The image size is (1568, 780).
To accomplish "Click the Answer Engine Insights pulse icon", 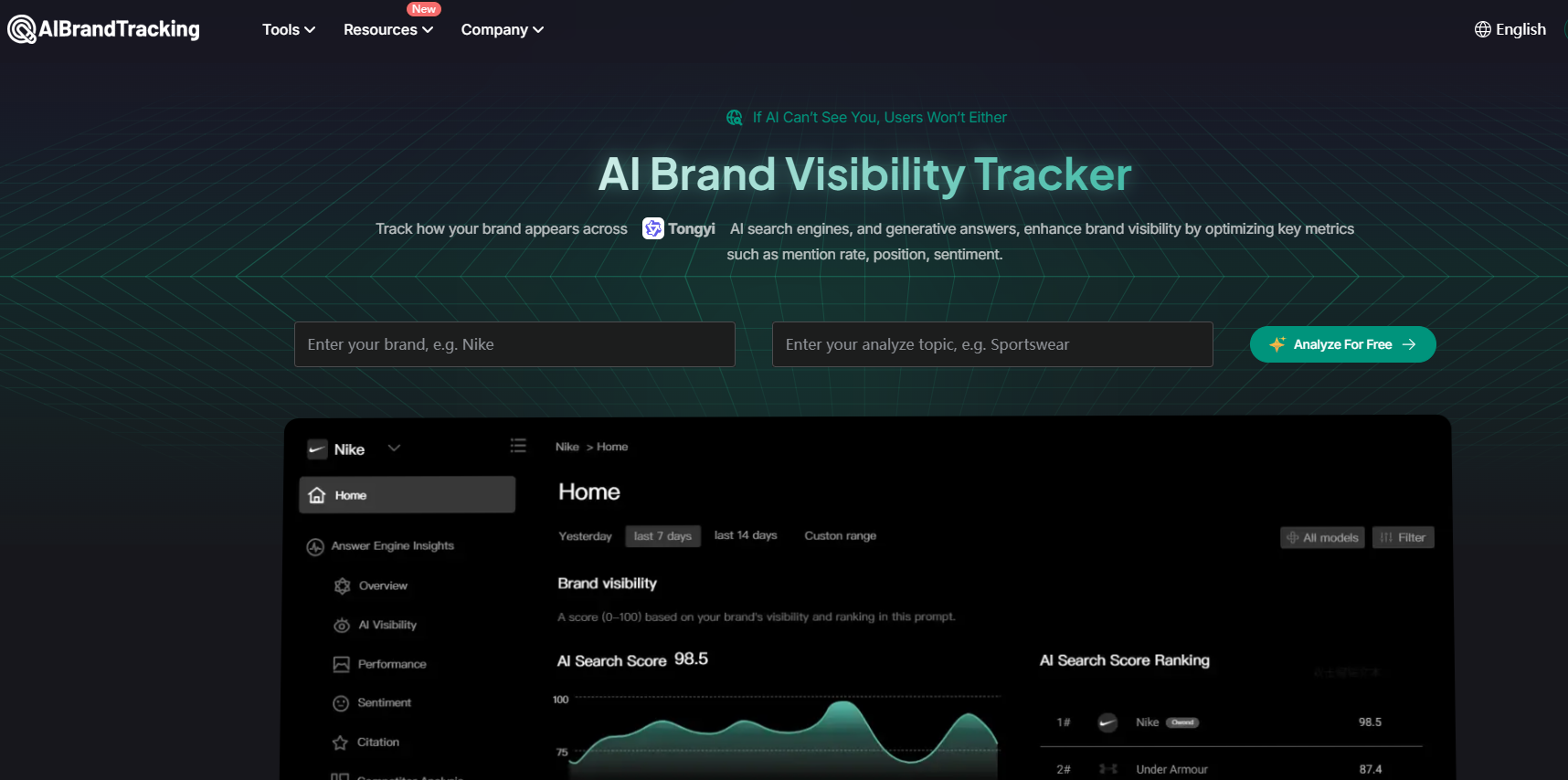I will (315, 547).
